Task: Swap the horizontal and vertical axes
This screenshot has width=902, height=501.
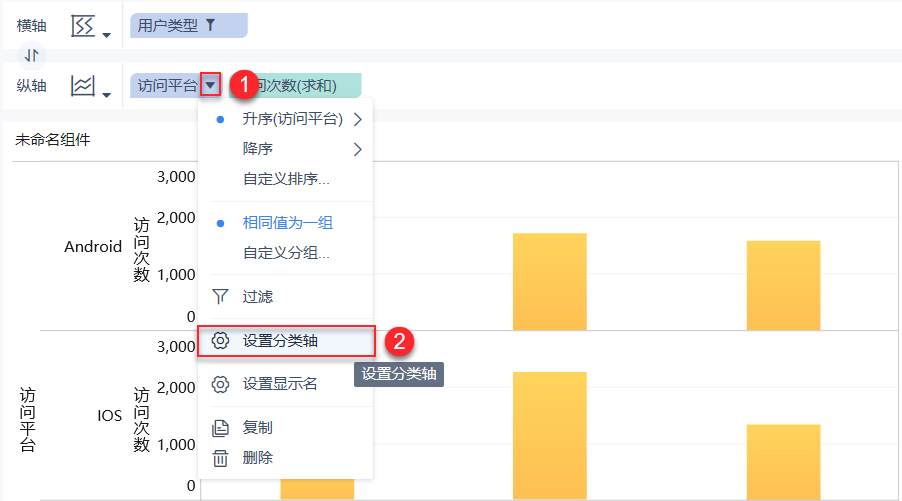Action: tap(31, 56)
